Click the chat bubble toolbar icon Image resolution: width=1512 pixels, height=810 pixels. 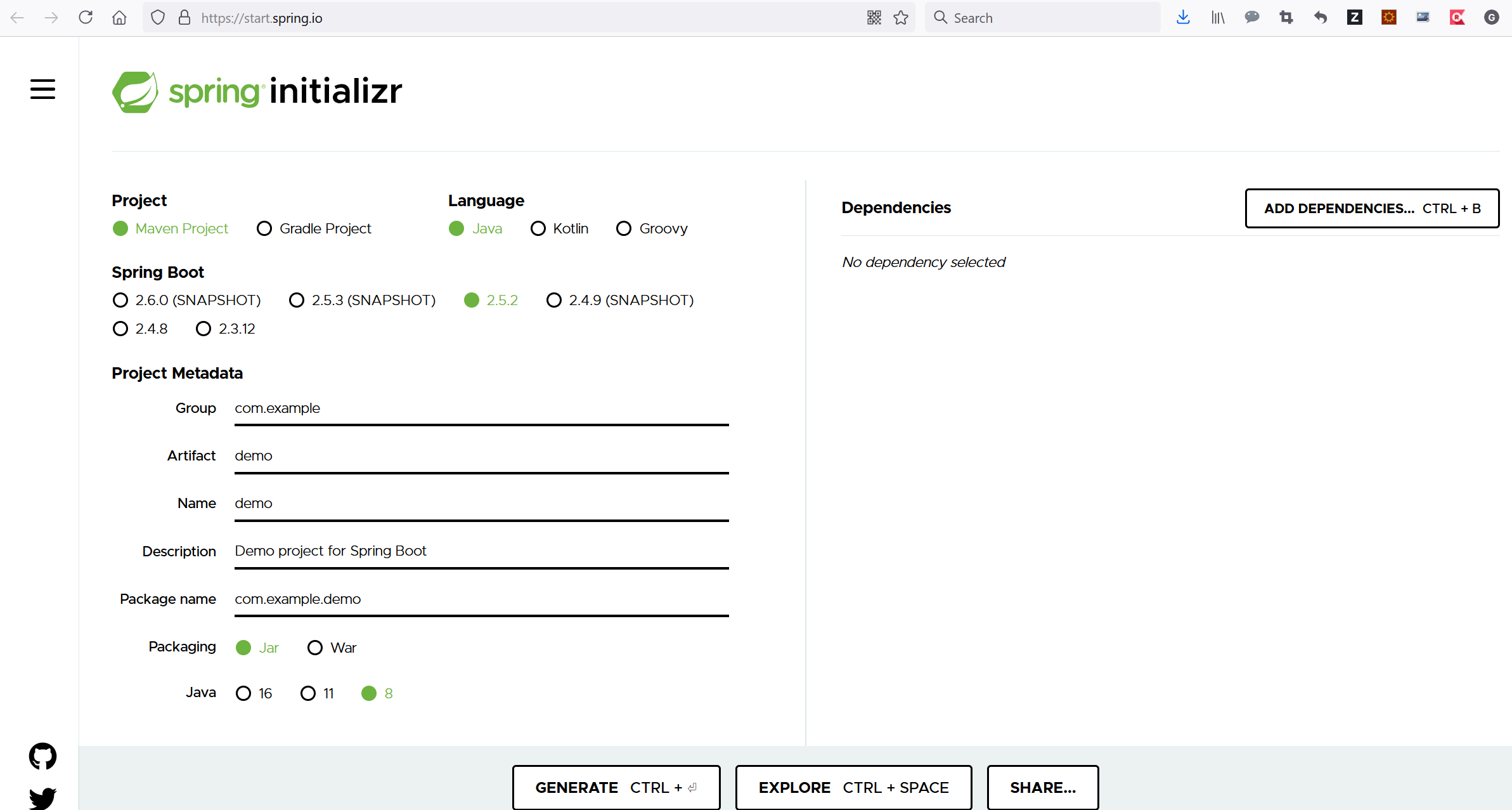pyautogui.click(x=1252, y=18)
